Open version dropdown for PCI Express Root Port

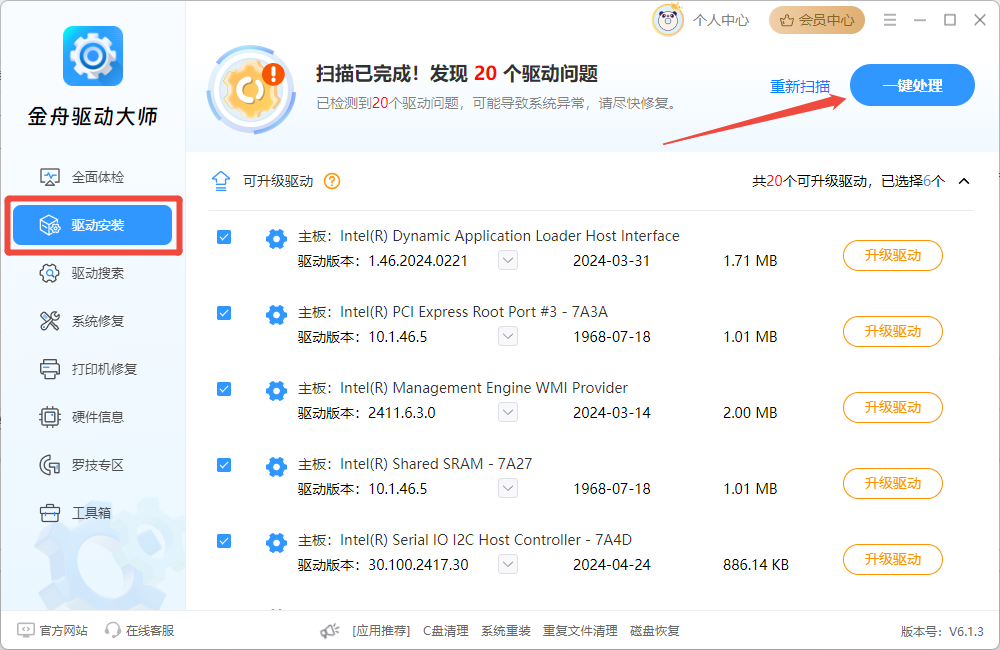click(x=508, y=336)
